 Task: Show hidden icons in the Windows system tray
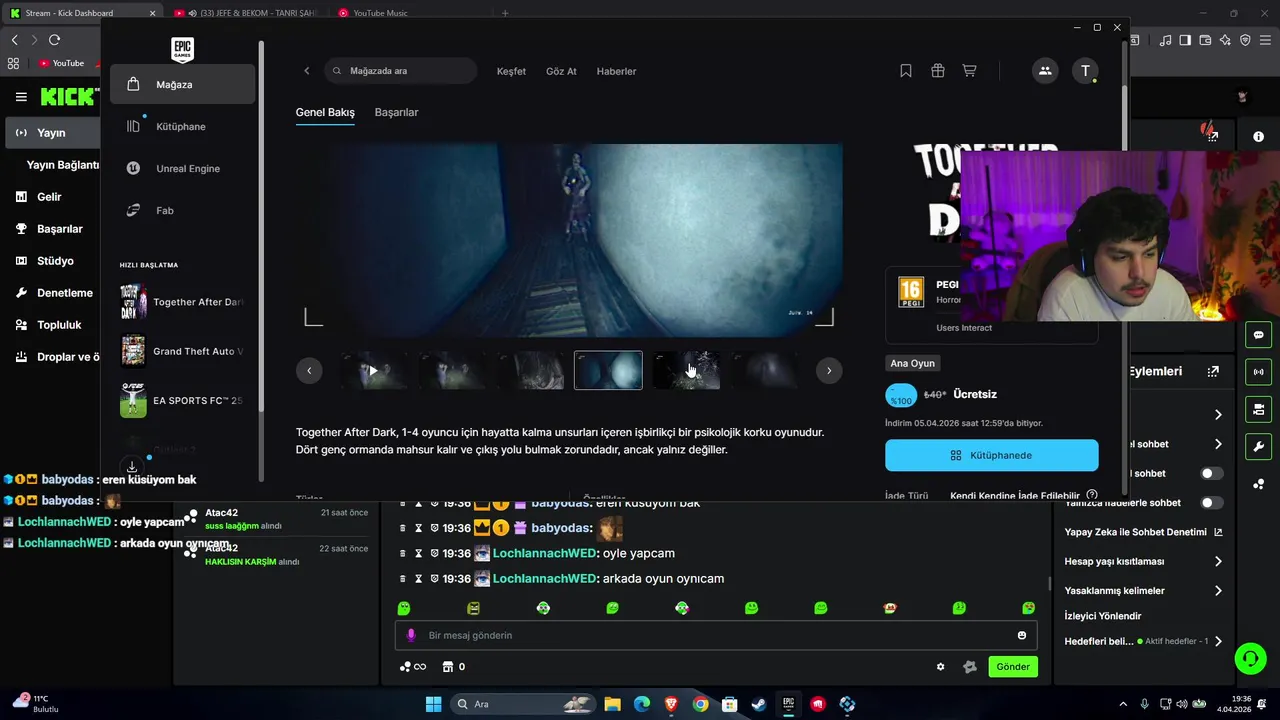click(x=1123, y=704)
